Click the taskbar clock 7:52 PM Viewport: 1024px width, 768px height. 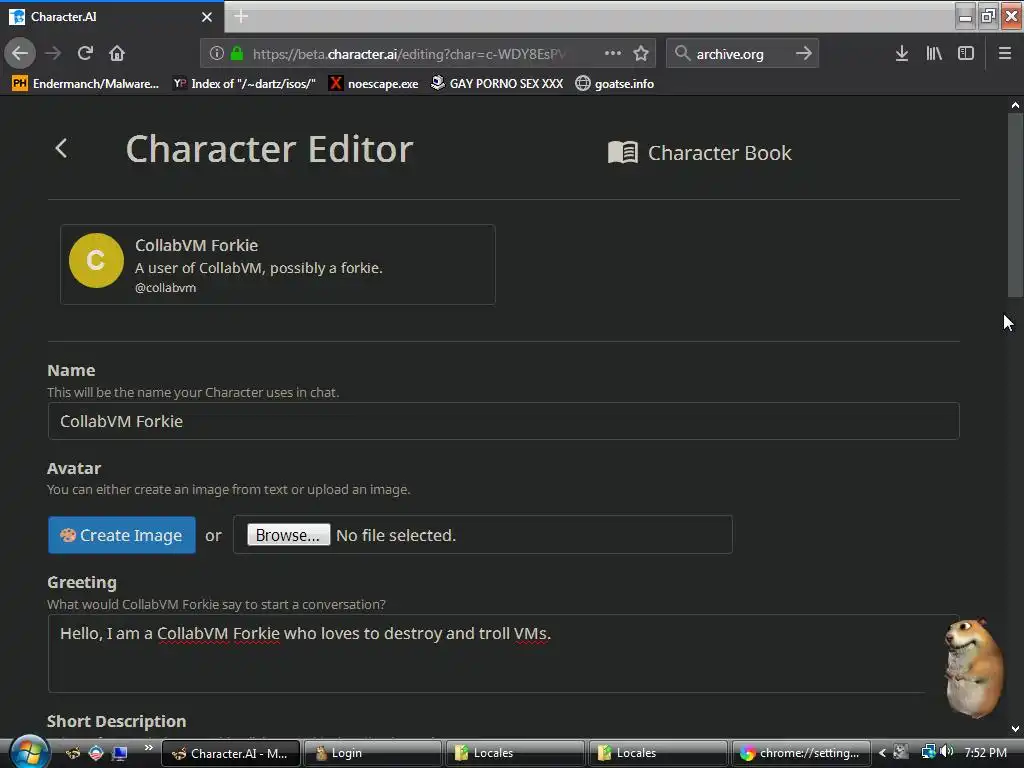pyautogui.click(x=986, y=753)
